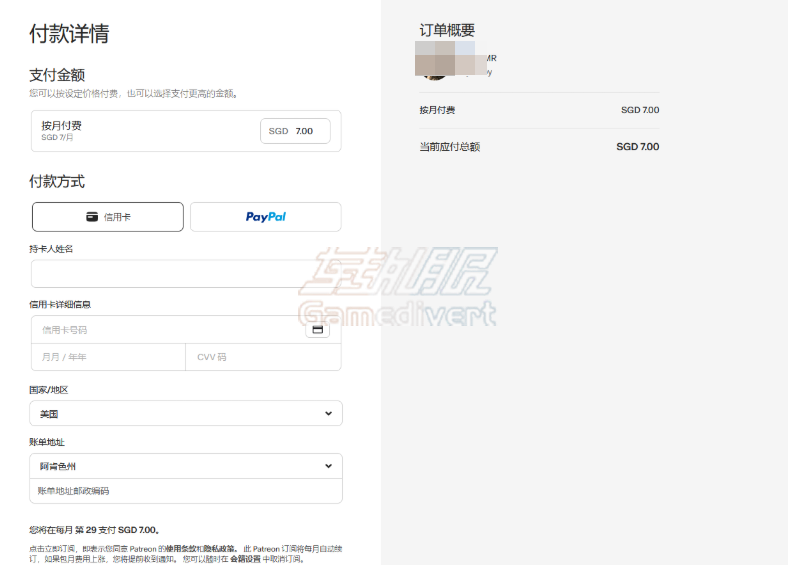796x573 pixels.
Task: Click the 支付金额 heading
Action: pyautogui.click(x=57, y=75)
